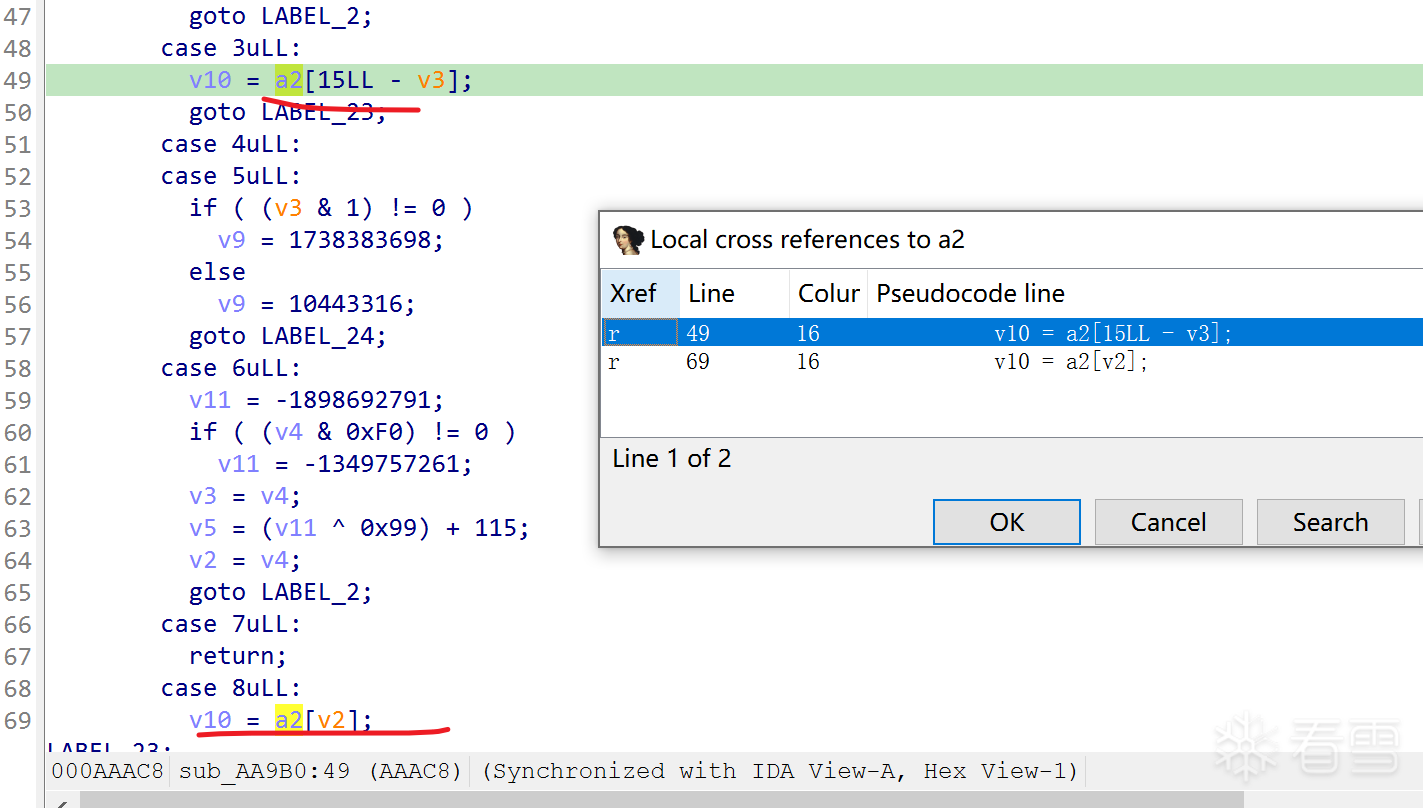Click the IDA portrait icon in dialog title
Image resolution: width=1423 pixels, height=808 pixels.
click(x=628, y=240)
